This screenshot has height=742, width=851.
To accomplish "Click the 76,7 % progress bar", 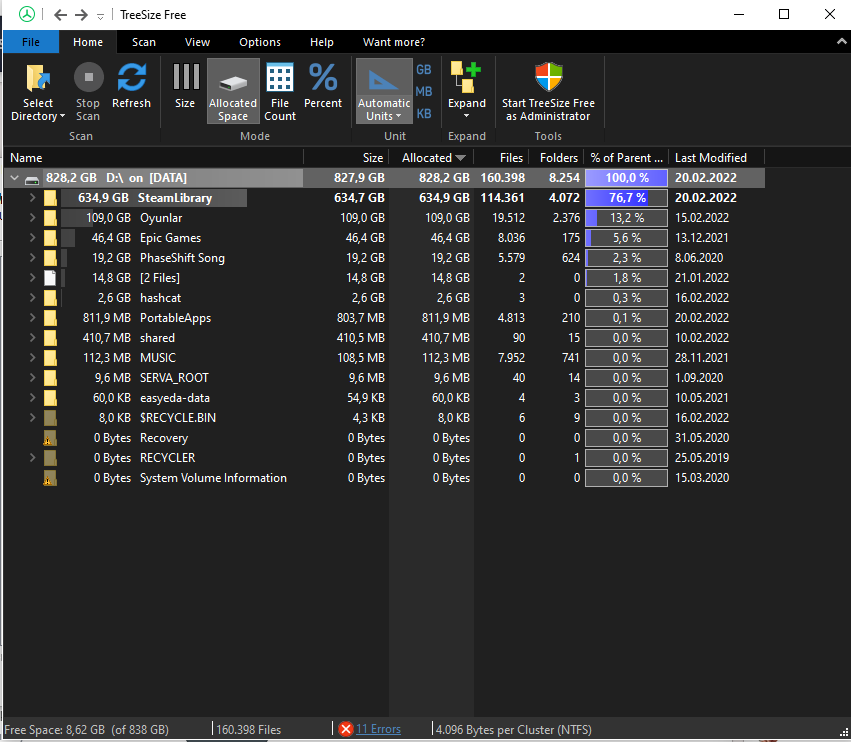I will coord(626,198).
